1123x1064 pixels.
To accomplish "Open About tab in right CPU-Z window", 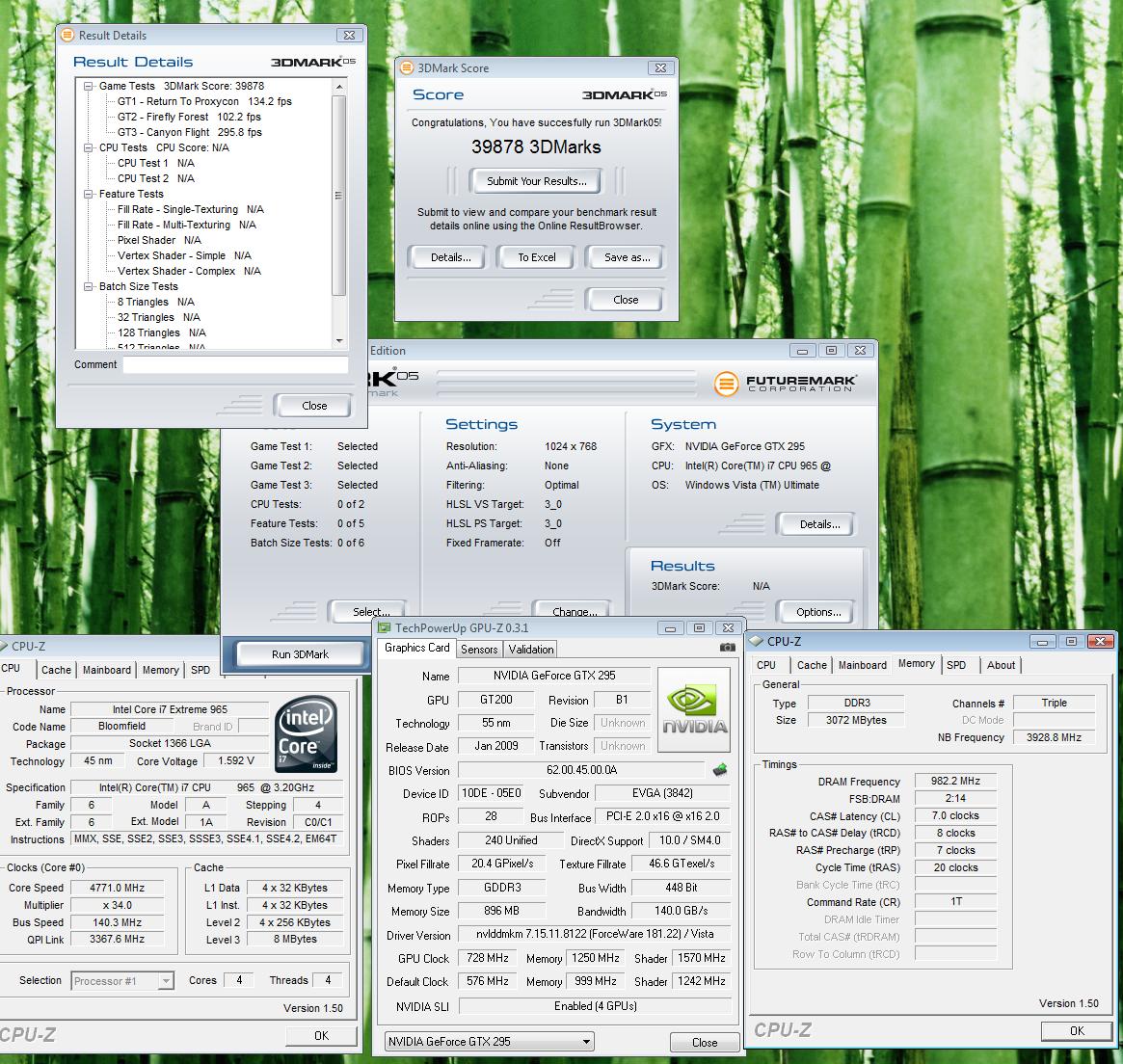I will click(1001, 665).
